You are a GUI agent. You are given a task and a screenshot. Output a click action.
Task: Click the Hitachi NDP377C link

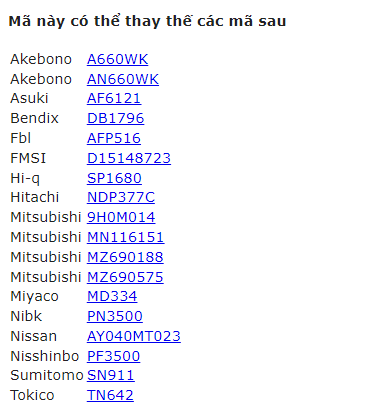tap(121, 197)
